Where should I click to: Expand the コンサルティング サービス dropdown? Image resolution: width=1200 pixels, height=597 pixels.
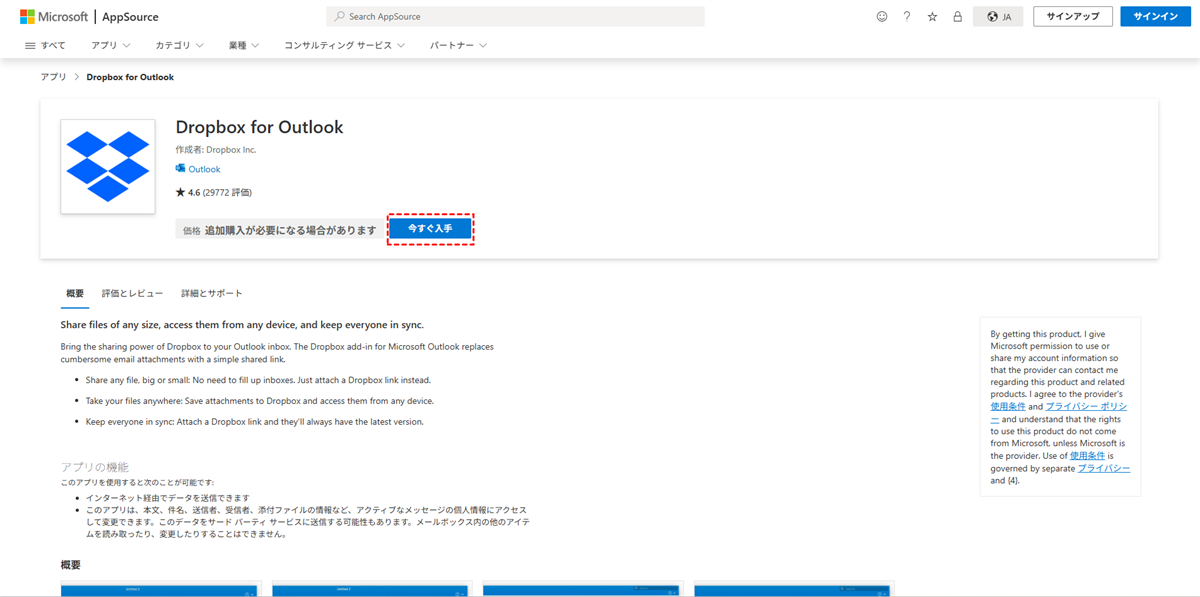(x=345, y=46)
